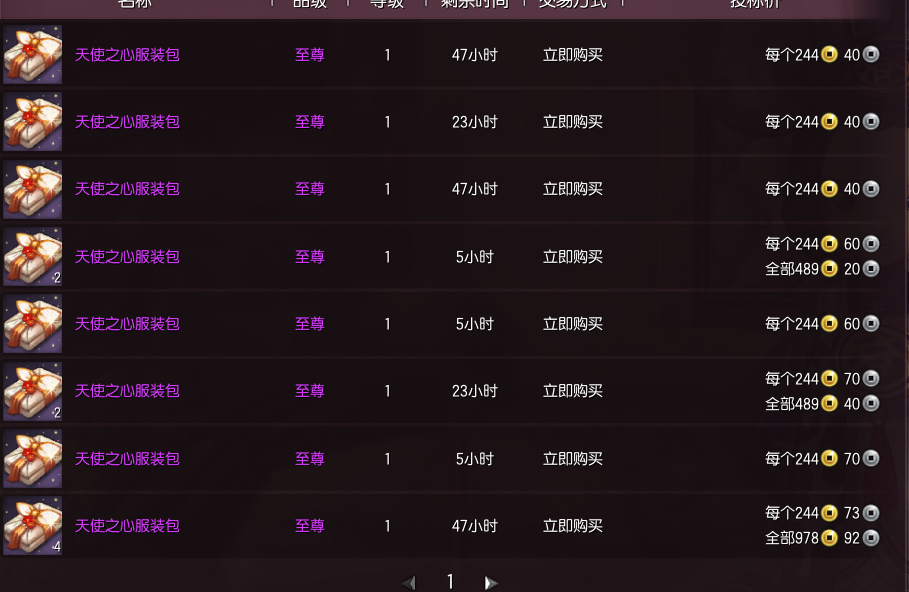This screenshot has height=592, width=909.
Task: Select 天使之心服装包 name in the first listing
Action: pyautogui.click(x=127, y=55)
